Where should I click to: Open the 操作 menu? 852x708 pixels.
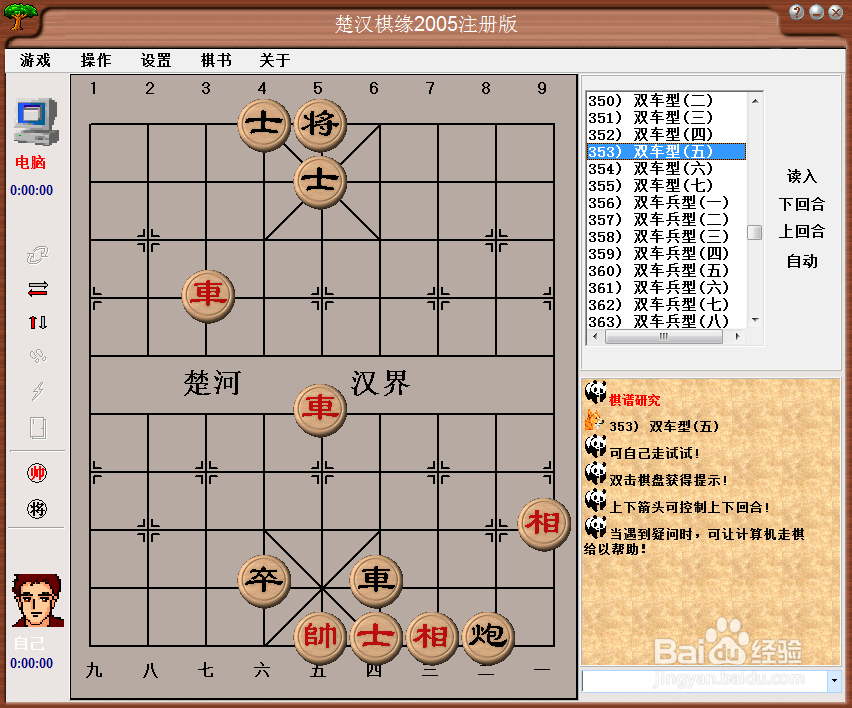tap(96, 60)
